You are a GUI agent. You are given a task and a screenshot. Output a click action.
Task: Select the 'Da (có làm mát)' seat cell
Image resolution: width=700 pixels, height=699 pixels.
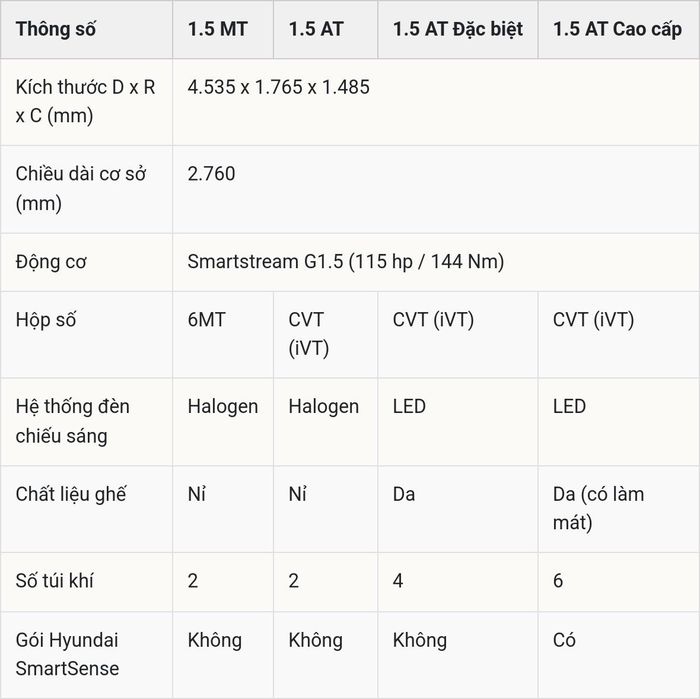click(598, 508)
